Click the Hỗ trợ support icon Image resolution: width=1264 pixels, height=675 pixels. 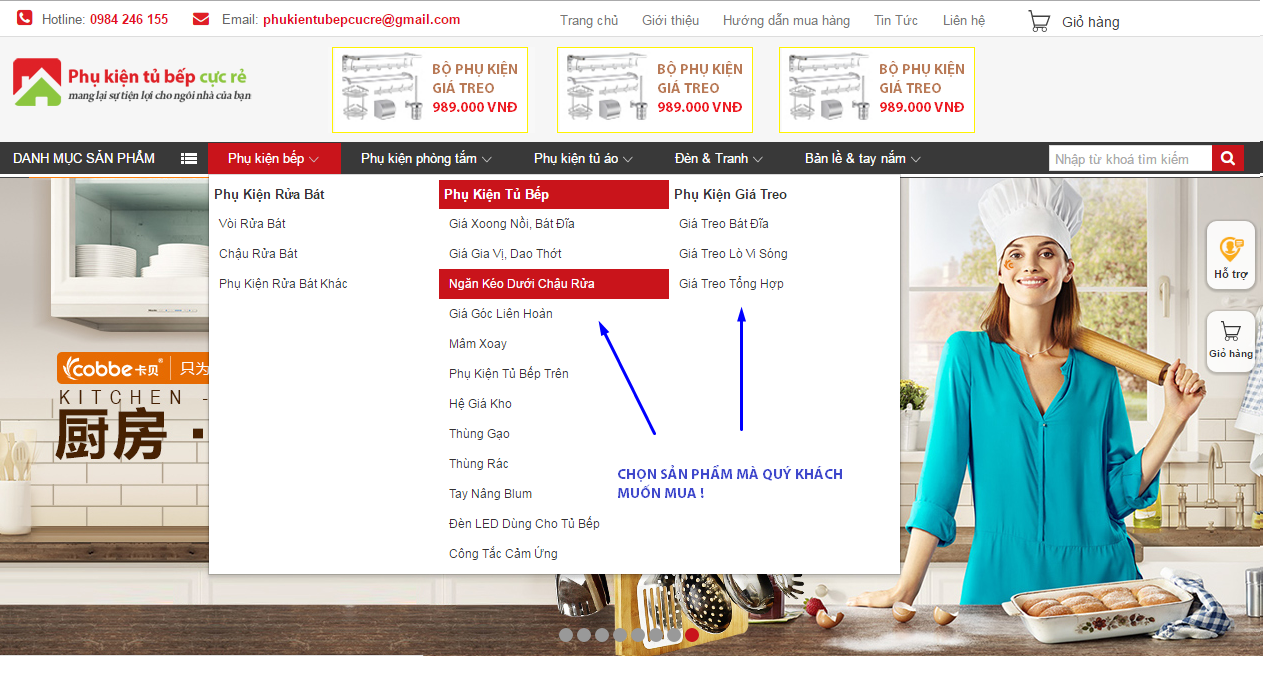(x=1230, y=255)
